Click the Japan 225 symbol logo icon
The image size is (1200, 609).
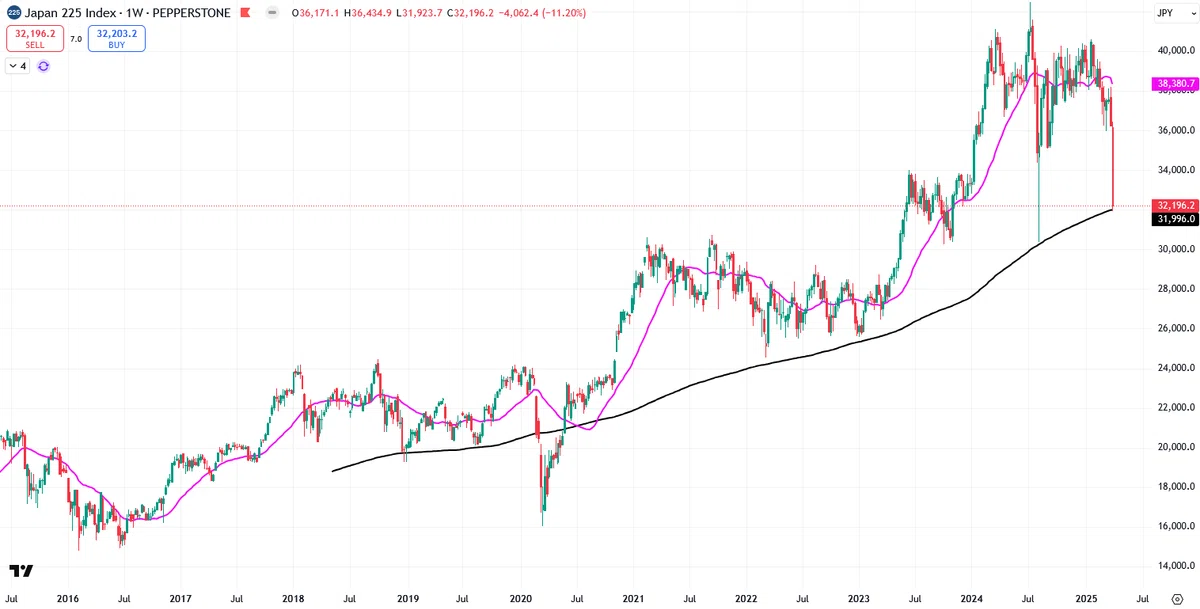[13, 13]
